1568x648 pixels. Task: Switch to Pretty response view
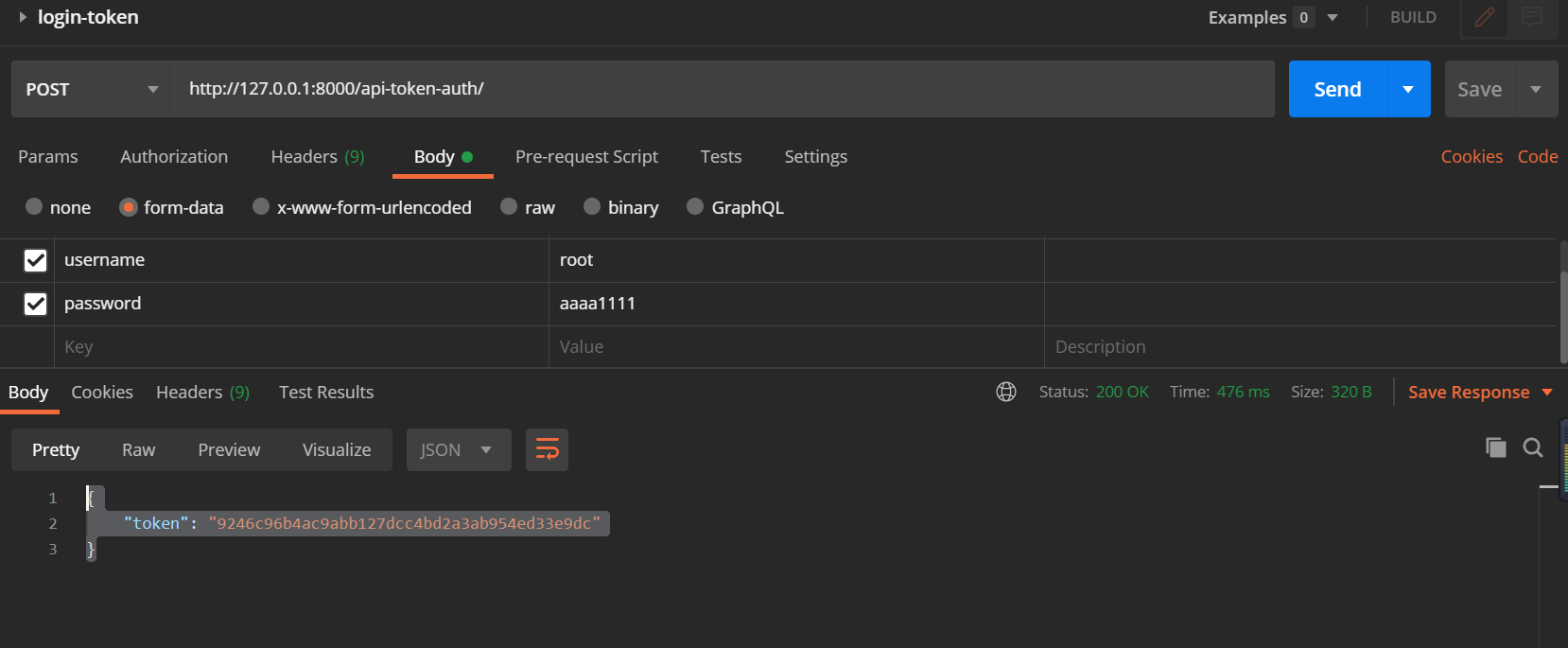(56, 449)
